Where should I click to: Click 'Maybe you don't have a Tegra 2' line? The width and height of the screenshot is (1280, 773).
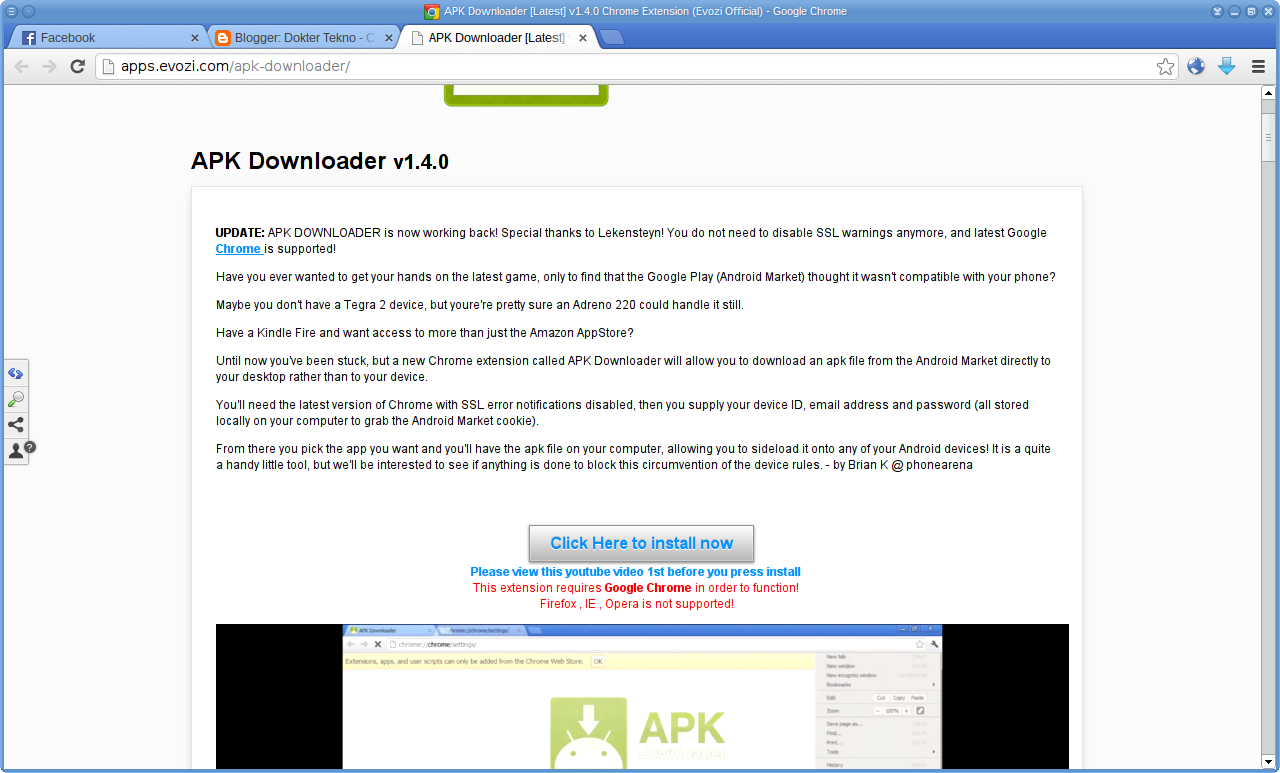pyautogui.click(x=480, y=305)
